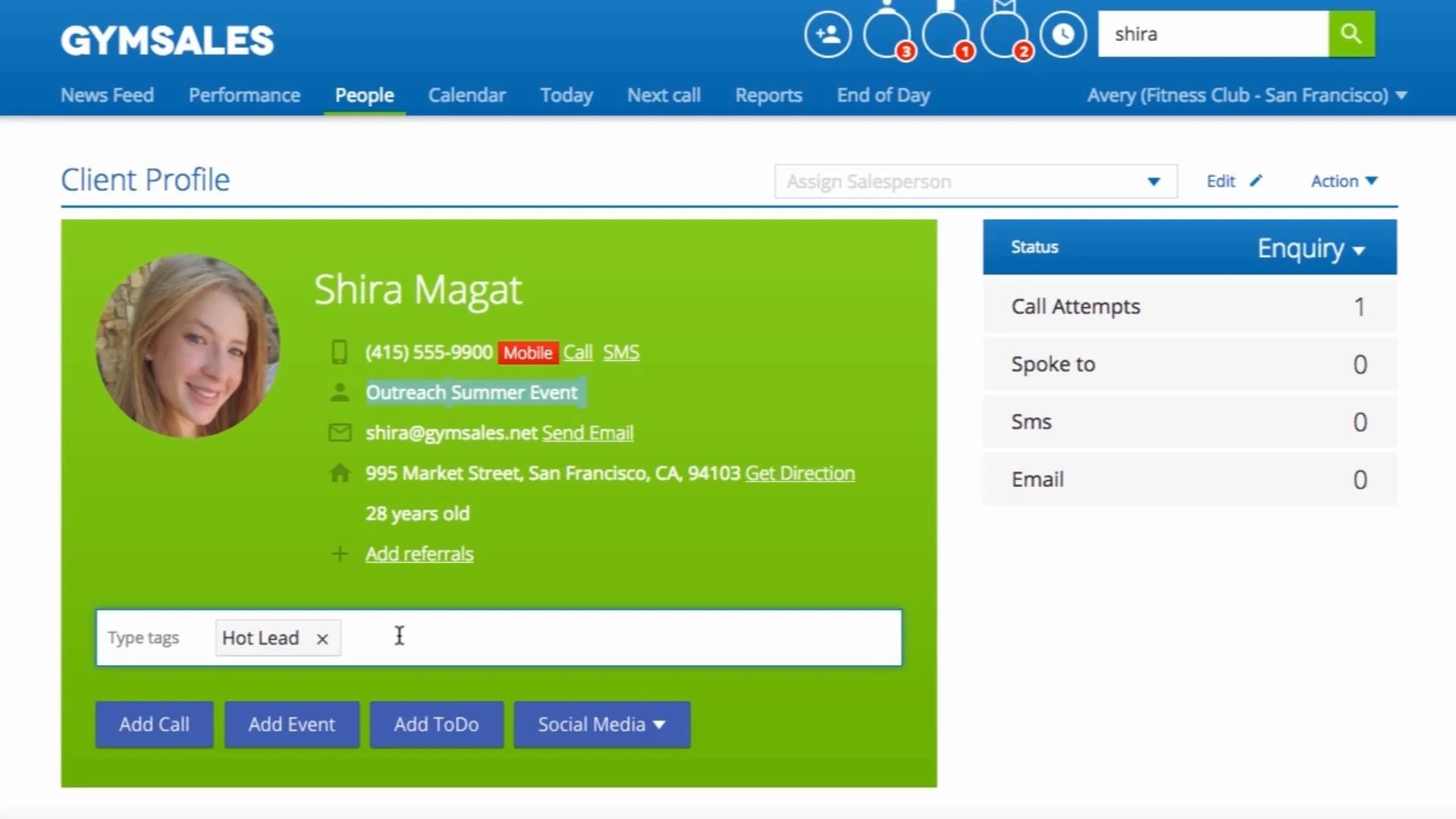Click the Client Profile heading

pos(145,180)
